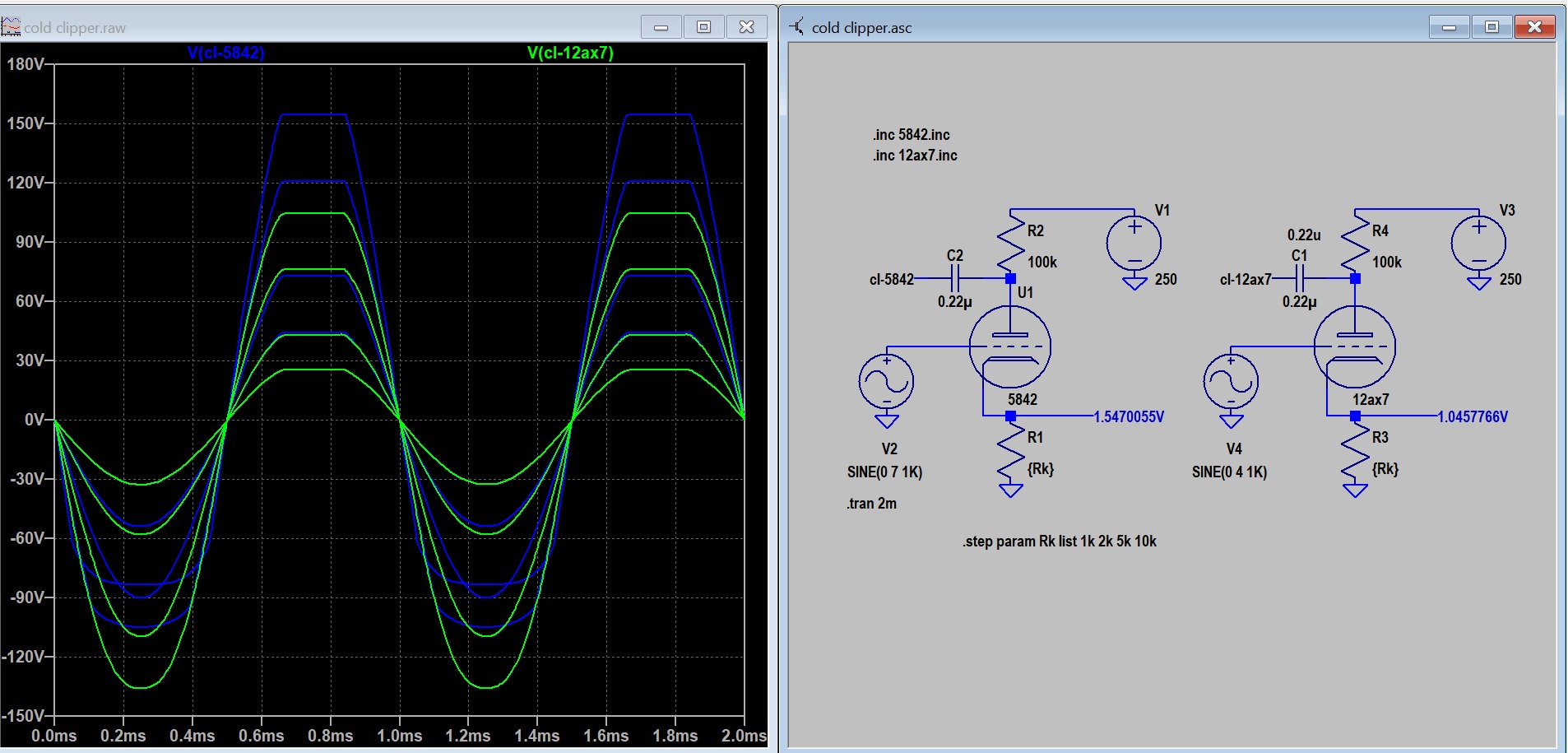Image resolution: width=1568 pixels, height=753 pixels.
Task: Click the 250 value of V3
Action: pyautogui.click(x=1510, y=280)
